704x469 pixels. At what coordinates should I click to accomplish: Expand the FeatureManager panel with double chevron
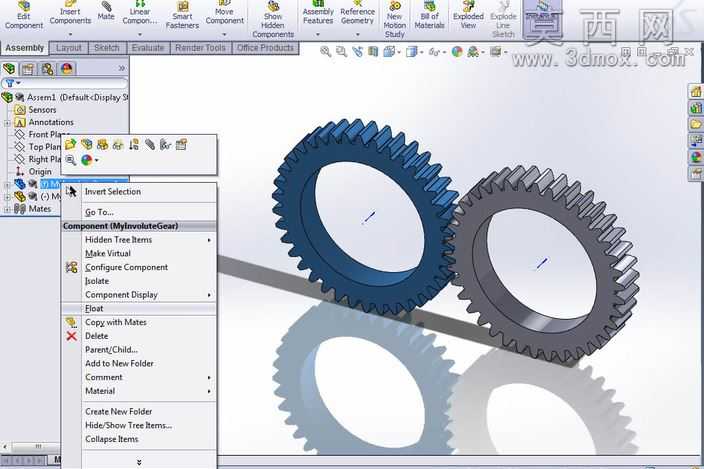(x=122, y=69)
